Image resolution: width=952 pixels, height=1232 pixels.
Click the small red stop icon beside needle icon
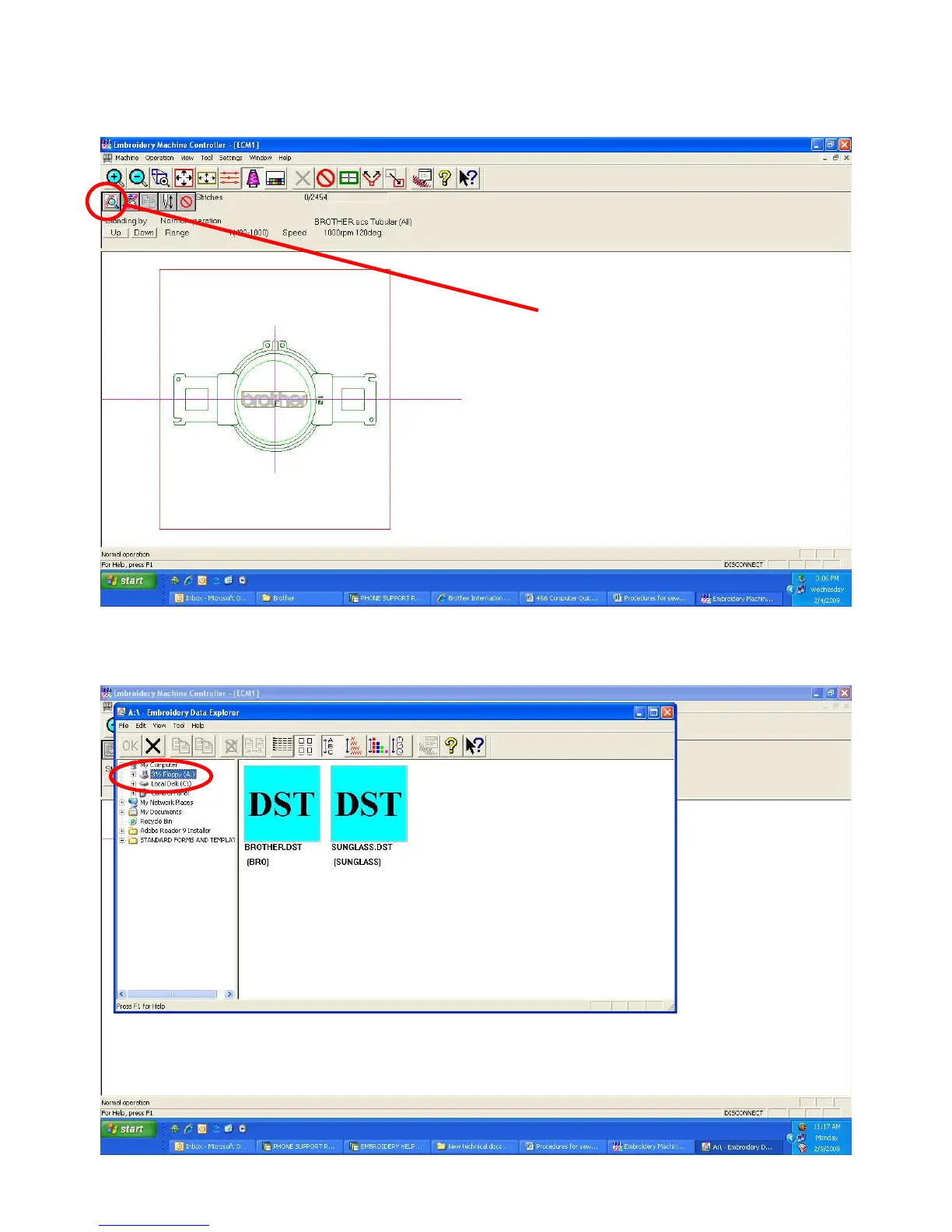(186, 202)
